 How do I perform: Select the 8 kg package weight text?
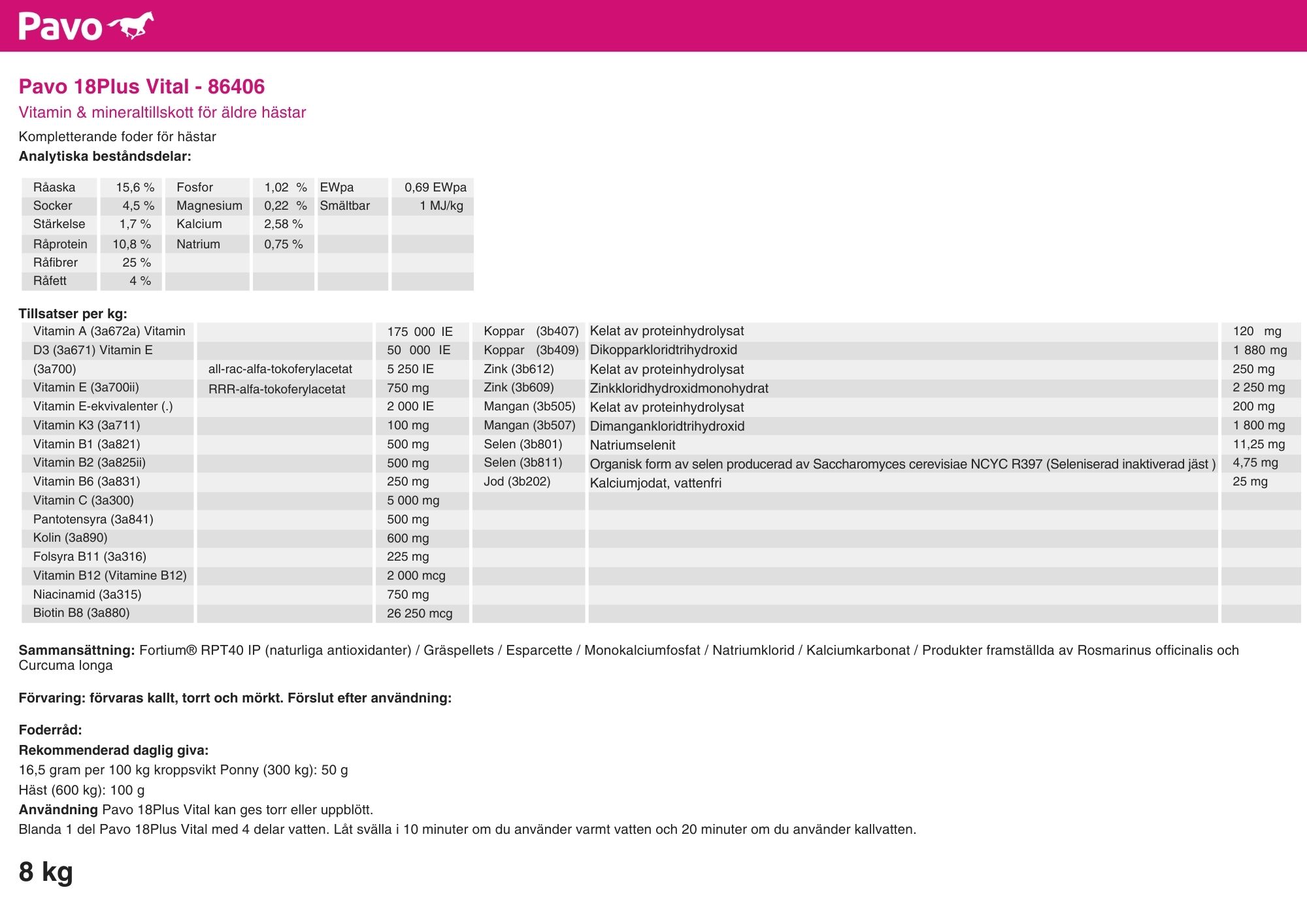pos(46,872)
